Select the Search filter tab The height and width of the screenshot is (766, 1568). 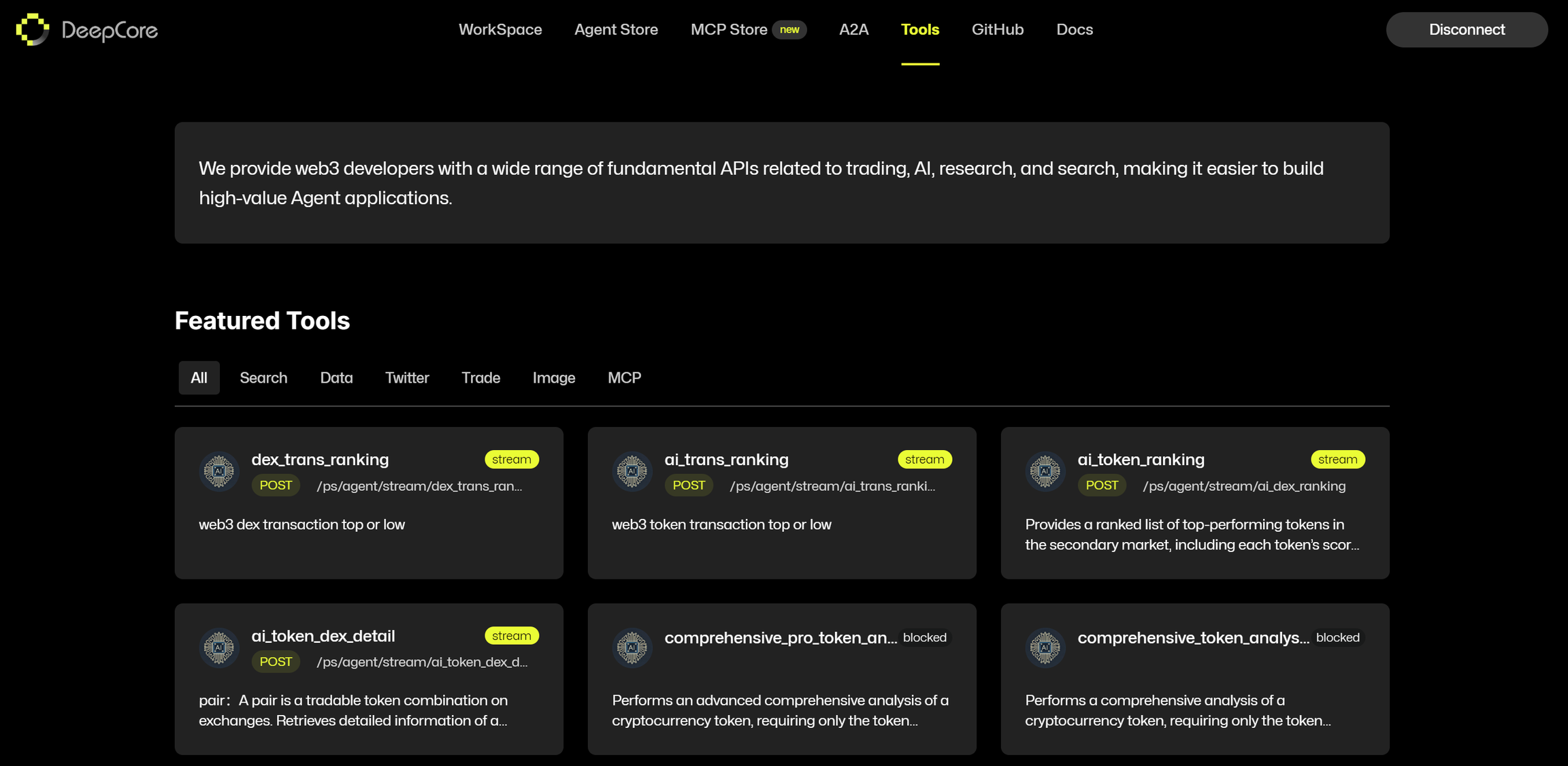[x=263, y=378]
